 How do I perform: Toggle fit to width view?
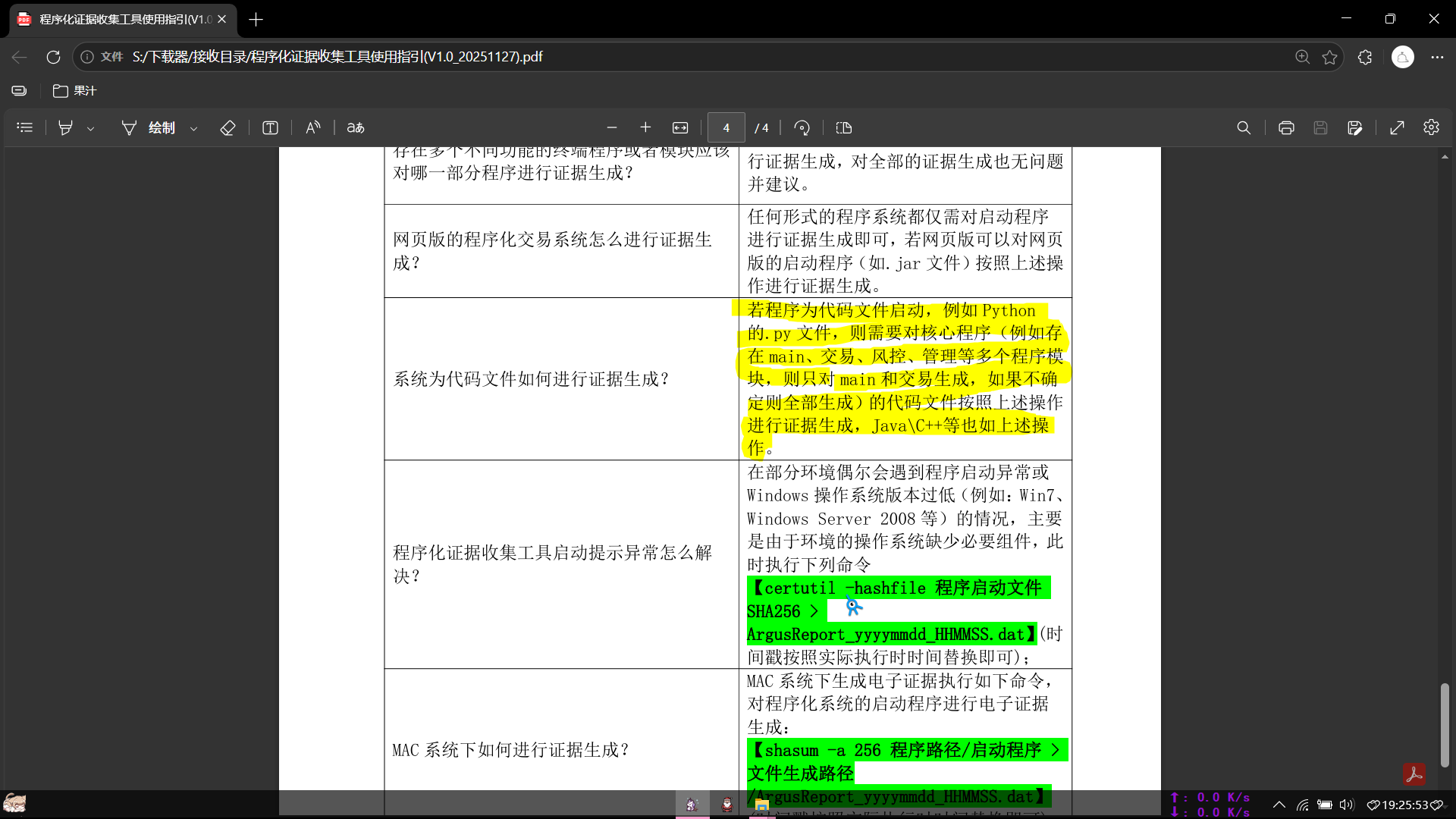tap(680, 127)
